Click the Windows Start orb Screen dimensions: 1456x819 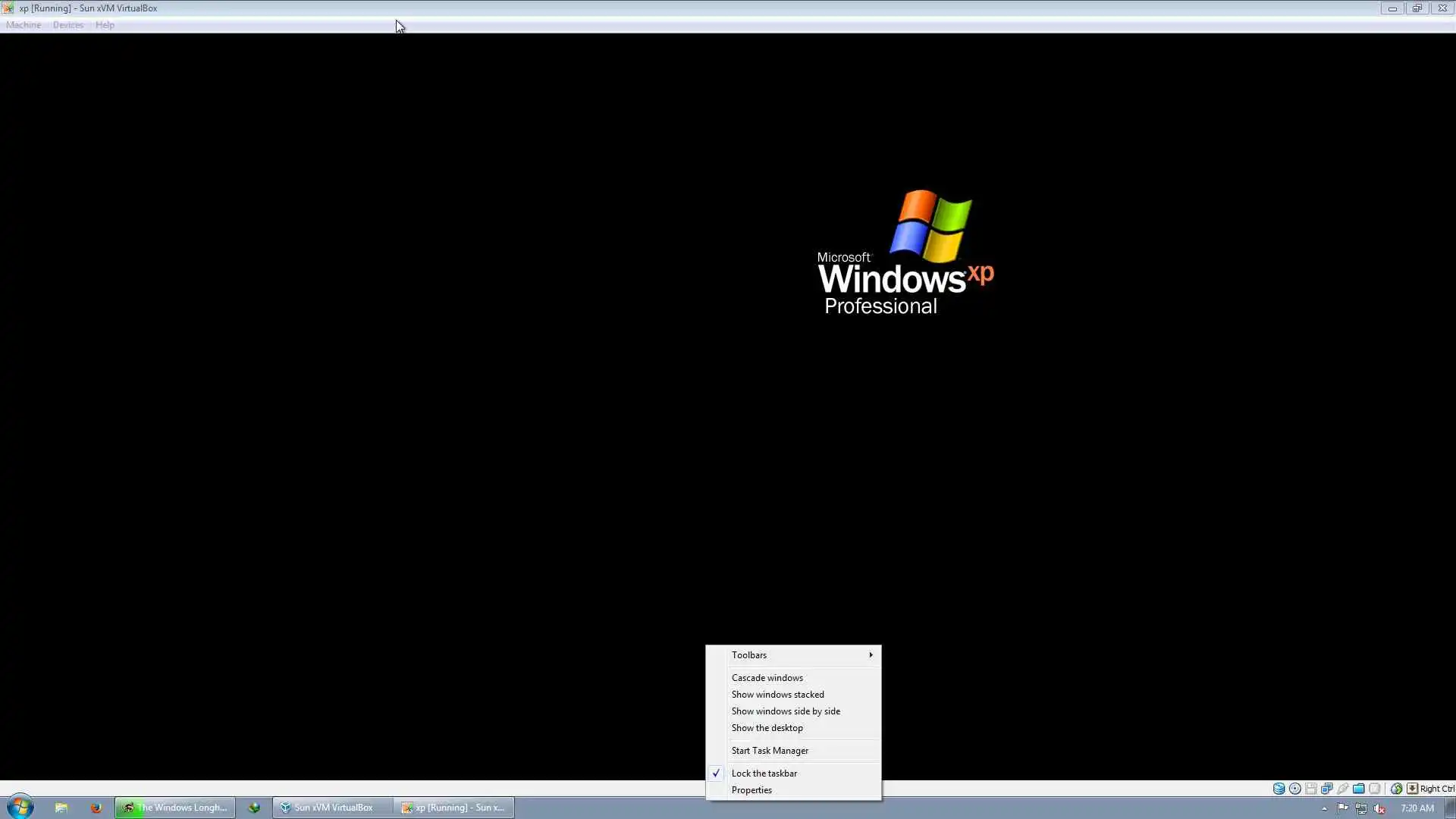coord(20,807)
